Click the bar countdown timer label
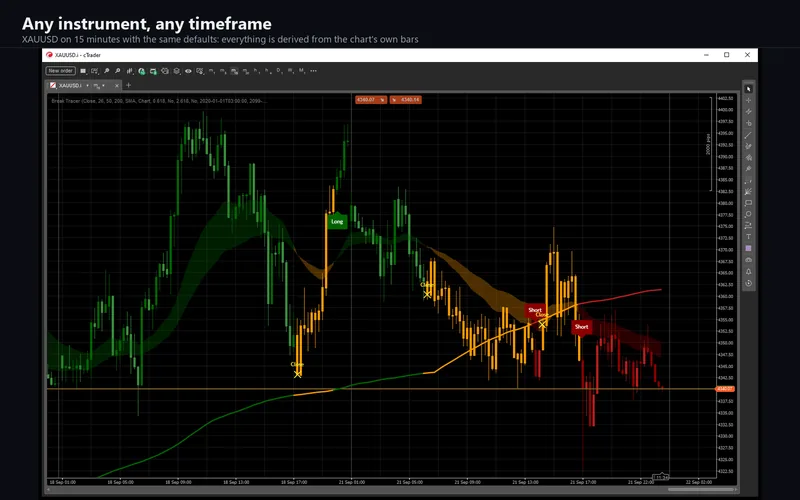This screenshot has width=800, height=500. coord(661,478)
